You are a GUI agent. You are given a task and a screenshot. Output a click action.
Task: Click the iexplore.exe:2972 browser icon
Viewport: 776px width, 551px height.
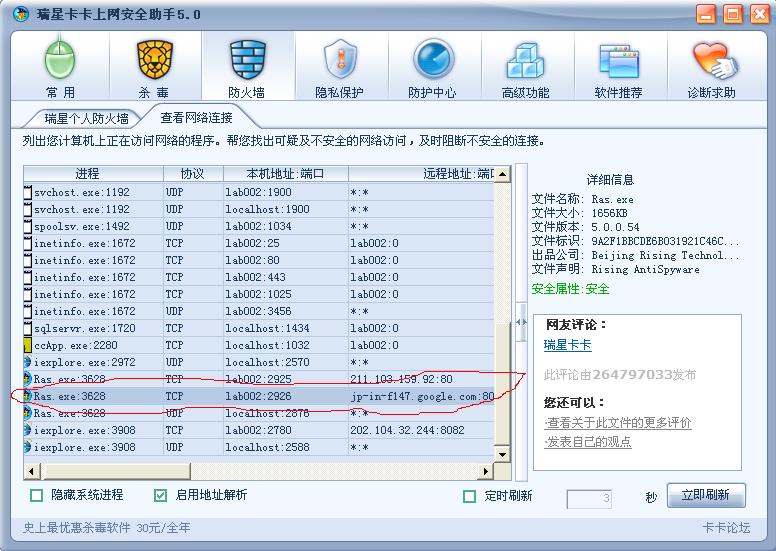[x=28, y=362]
